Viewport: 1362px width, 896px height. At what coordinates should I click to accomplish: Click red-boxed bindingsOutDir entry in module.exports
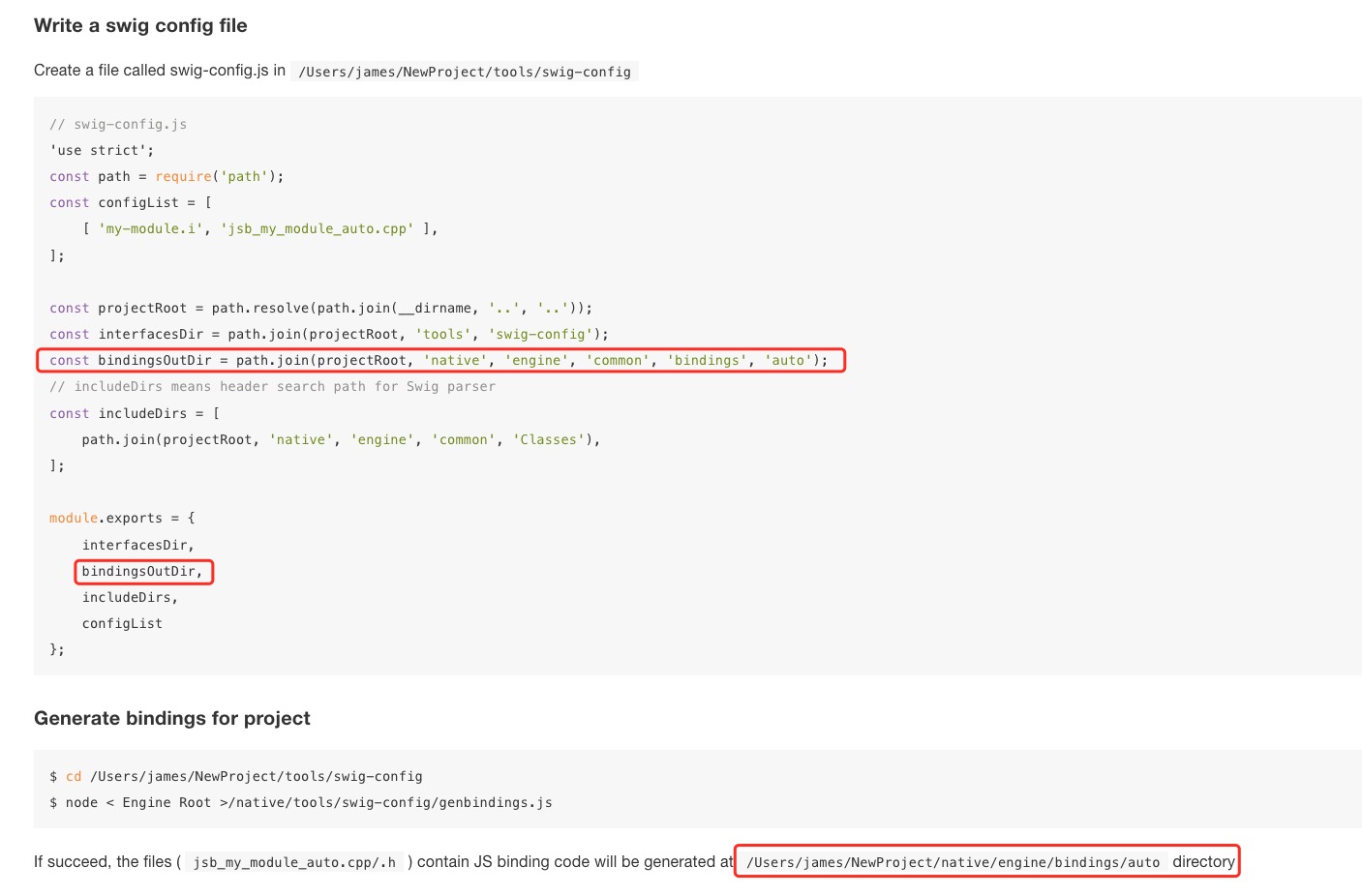click(142, 571)
